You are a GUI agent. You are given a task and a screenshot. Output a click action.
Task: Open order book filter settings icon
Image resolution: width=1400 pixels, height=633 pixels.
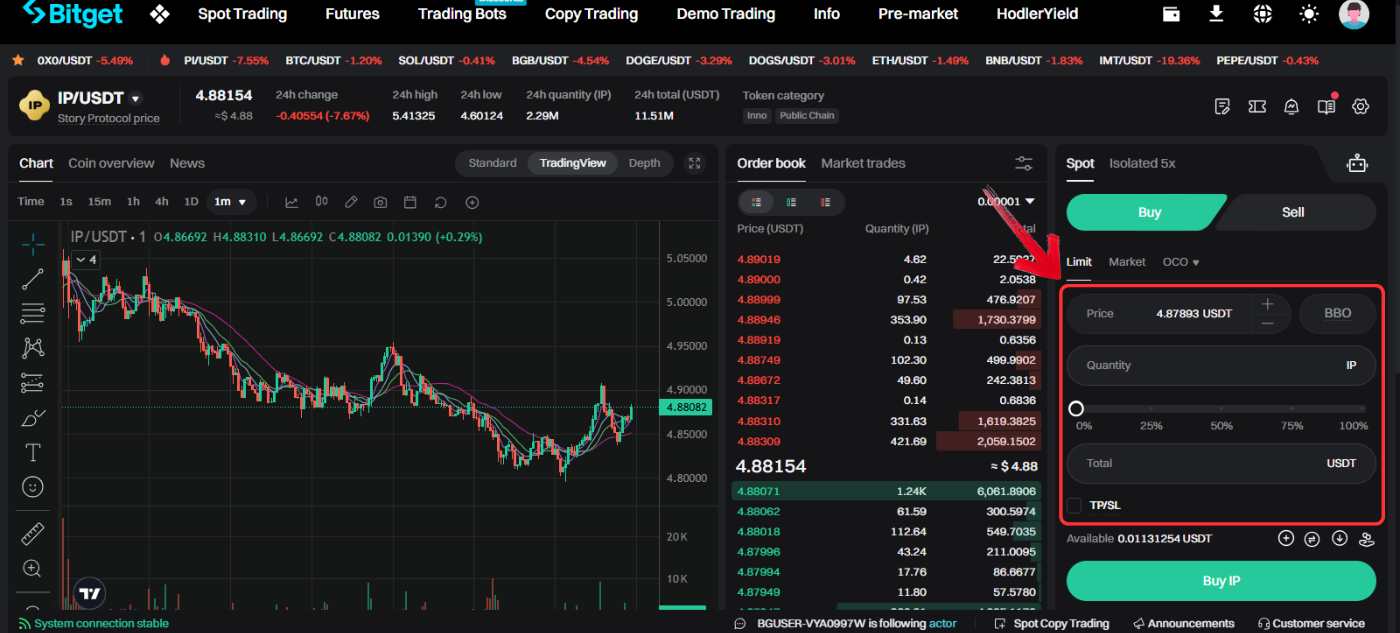coord(1024,163)
